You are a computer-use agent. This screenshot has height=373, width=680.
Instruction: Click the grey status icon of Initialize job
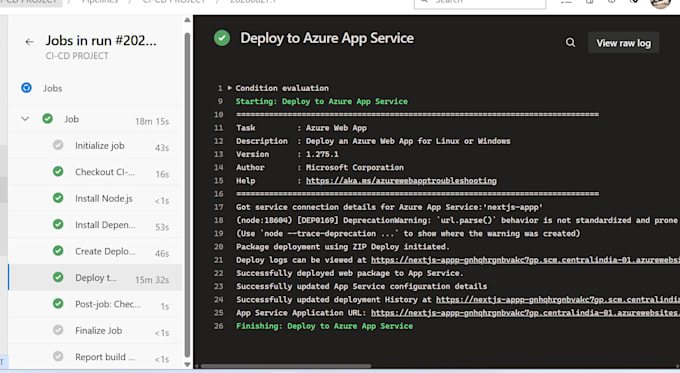[x=58, y=145]
